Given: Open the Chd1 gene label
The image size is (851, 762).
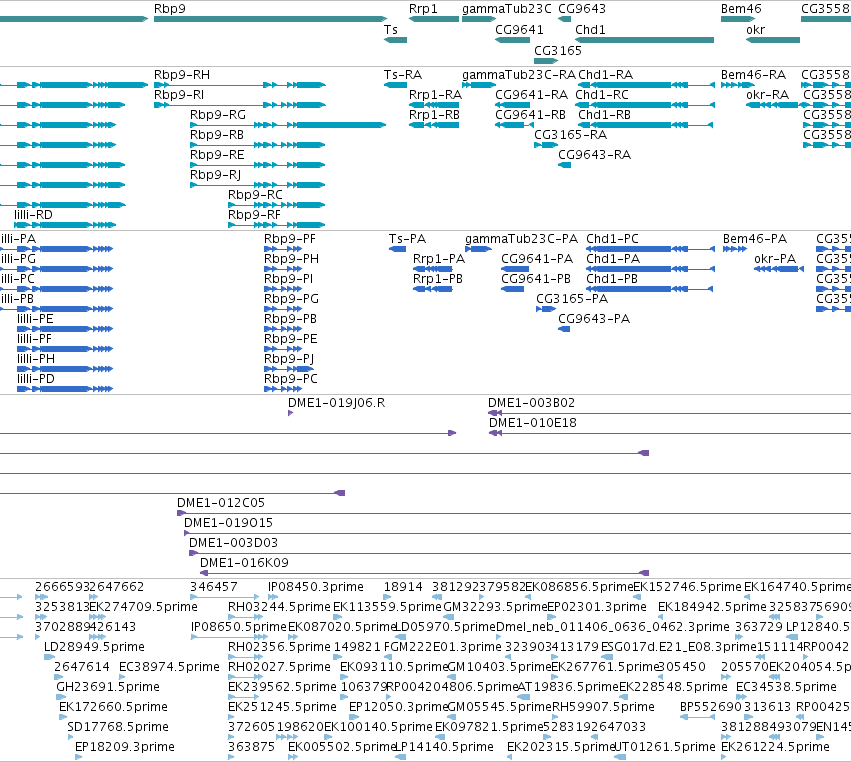Looking at the screenshot, I should tap(590, 30).
